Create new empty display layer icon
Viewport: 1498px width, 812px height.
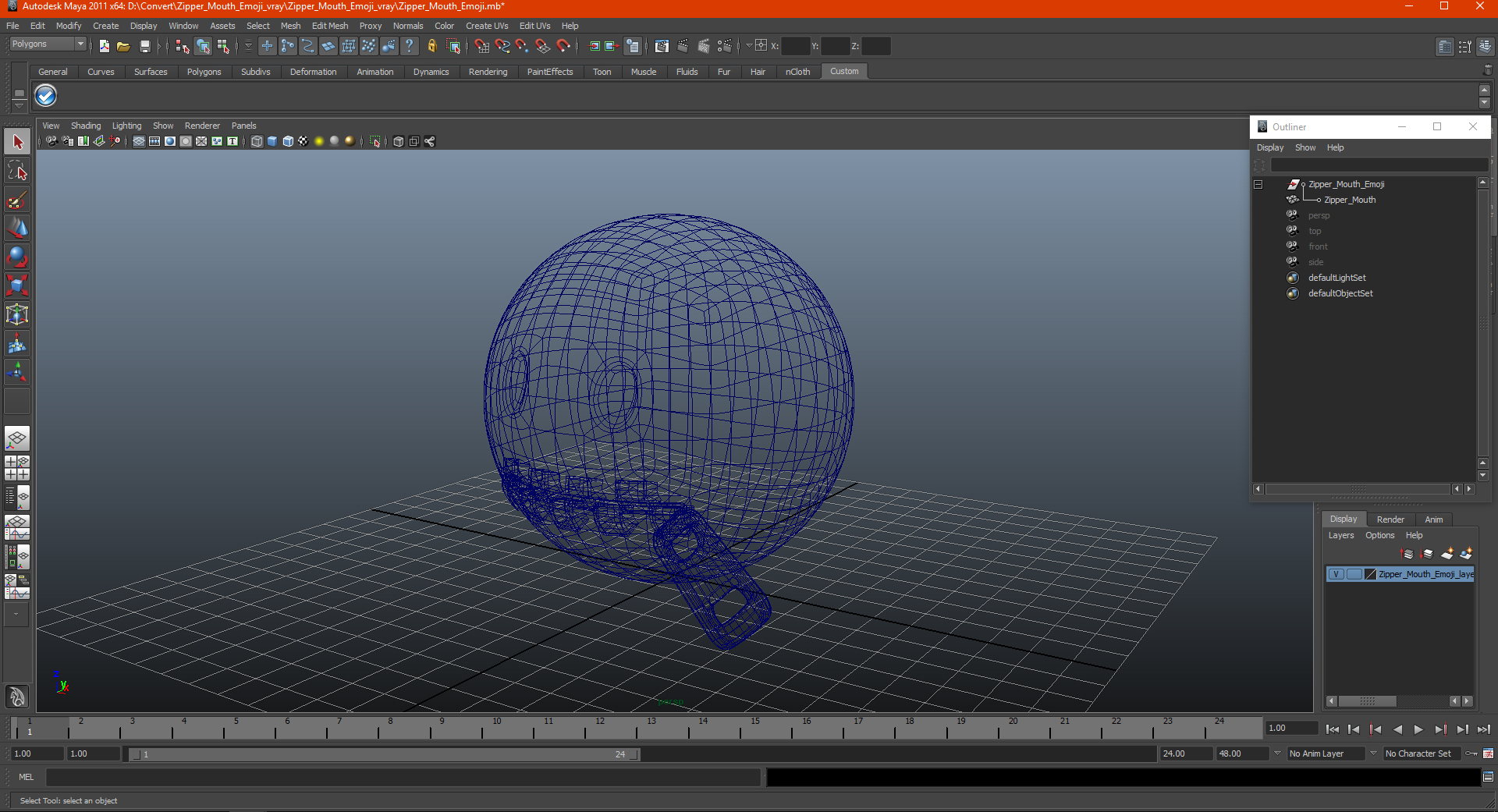tap(1447, 554)
